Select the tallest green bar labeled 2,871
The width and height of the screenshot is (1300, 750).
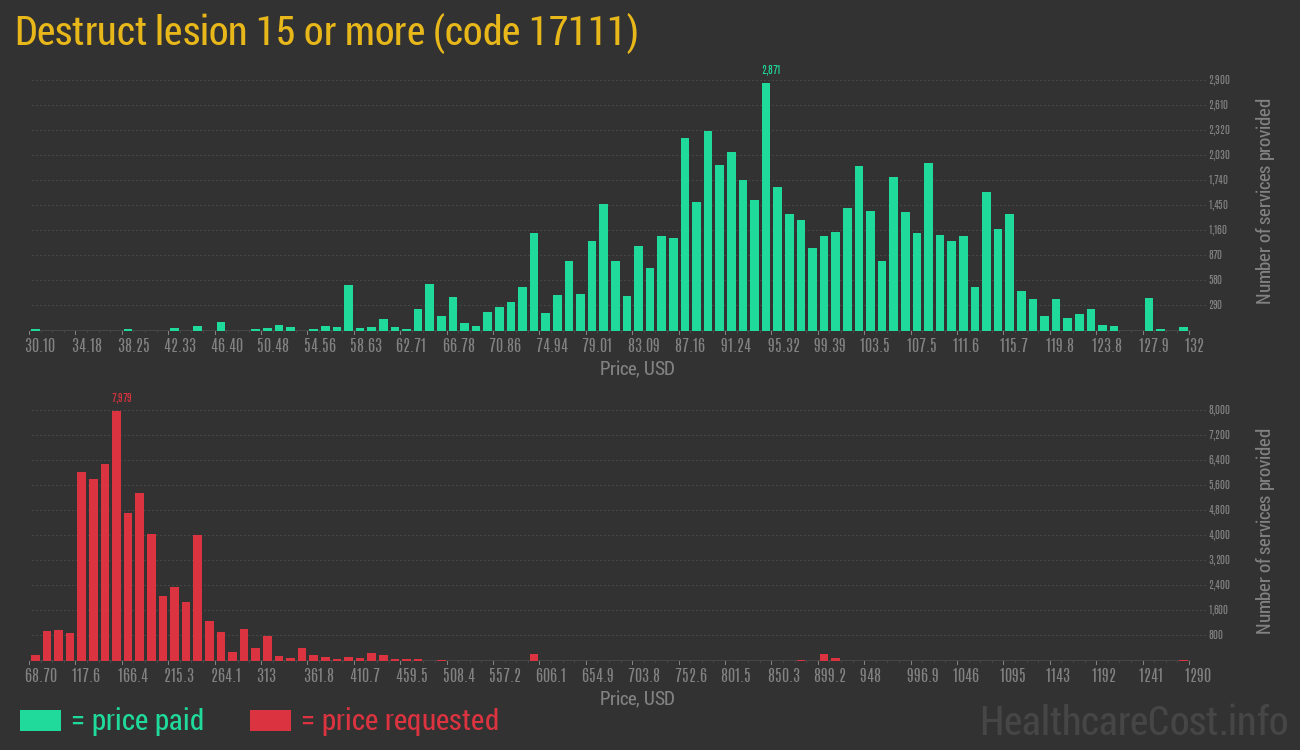766,206
